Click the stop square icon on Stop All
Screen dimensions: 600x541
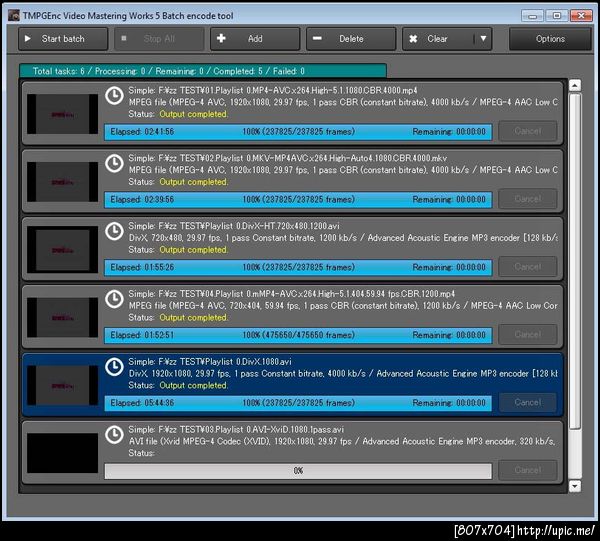pos(124,38)
